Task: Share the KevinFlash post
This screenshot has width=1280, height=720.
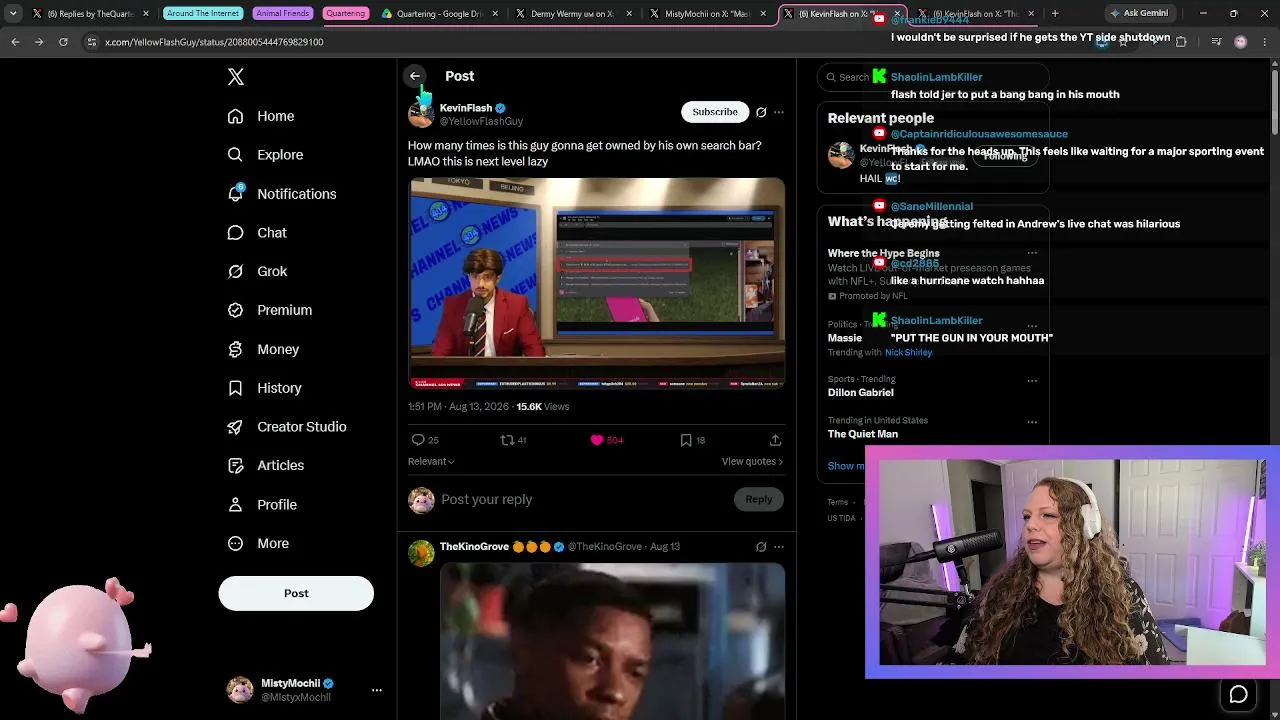Action: pos(775,440)
